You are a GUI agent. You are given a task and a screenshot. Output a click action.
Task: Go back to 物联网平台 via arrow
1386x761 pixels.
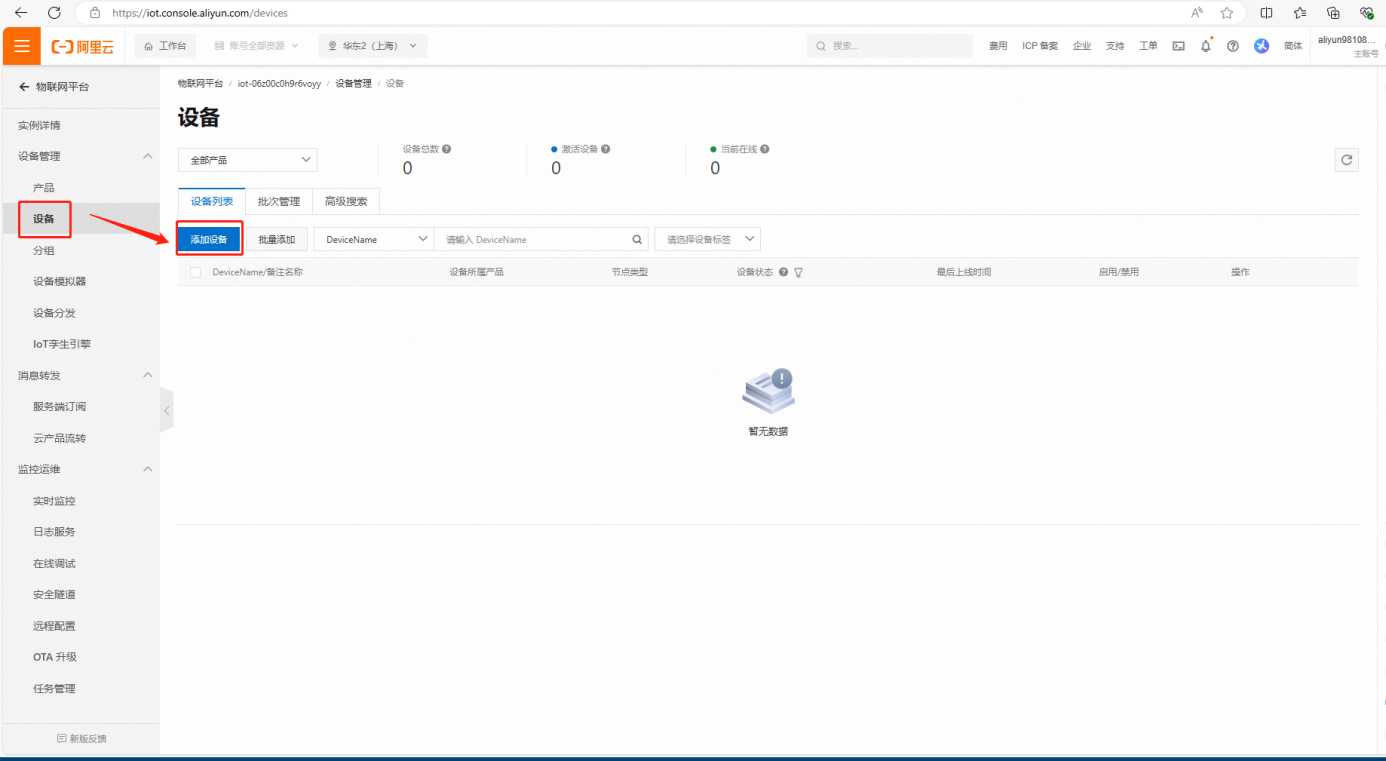coord(24,87)
